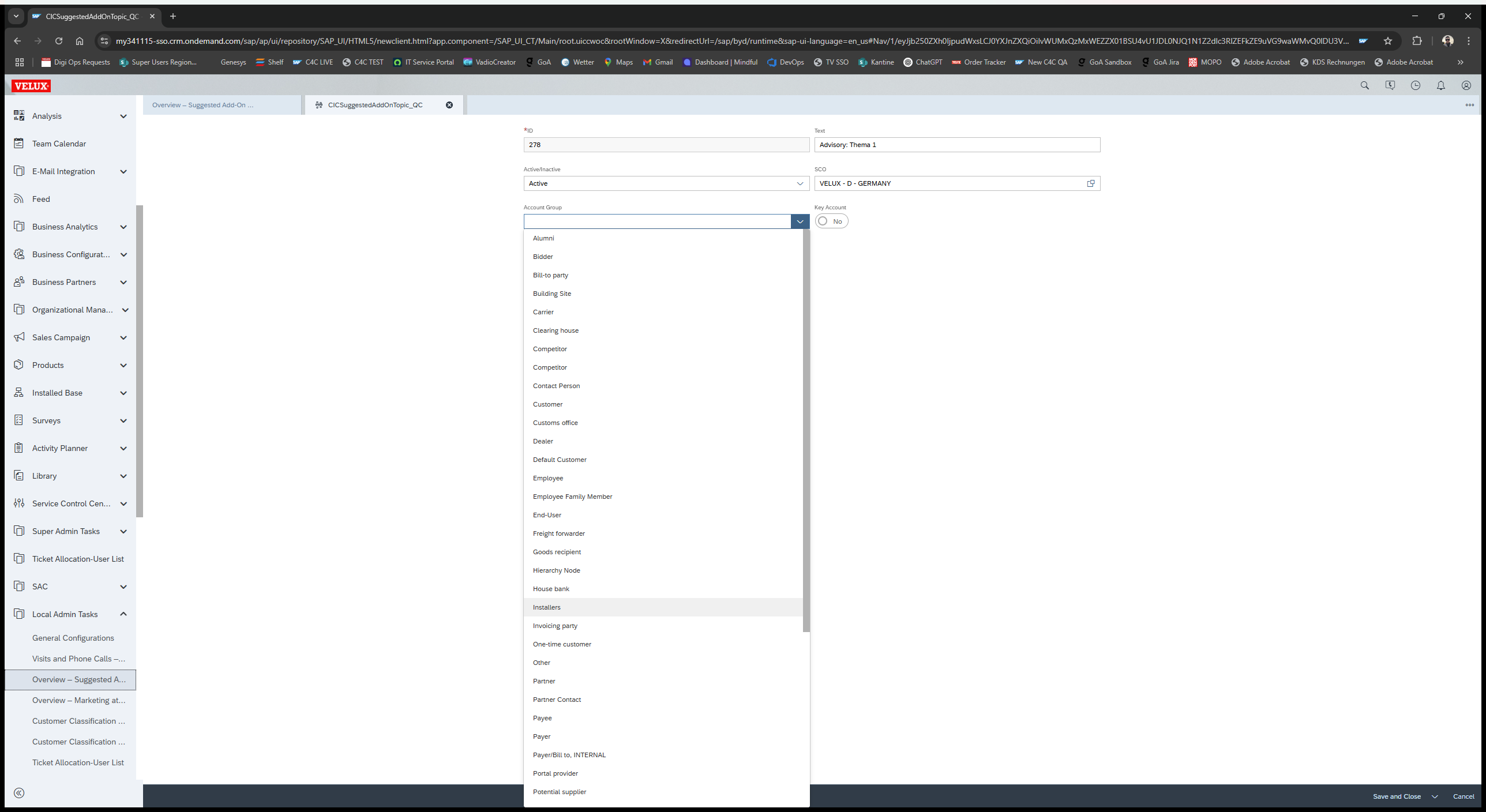Open the three-dot overflow menu at the top right
Viewport: 1486px width, 812px height.
[x=1469, y=105]
